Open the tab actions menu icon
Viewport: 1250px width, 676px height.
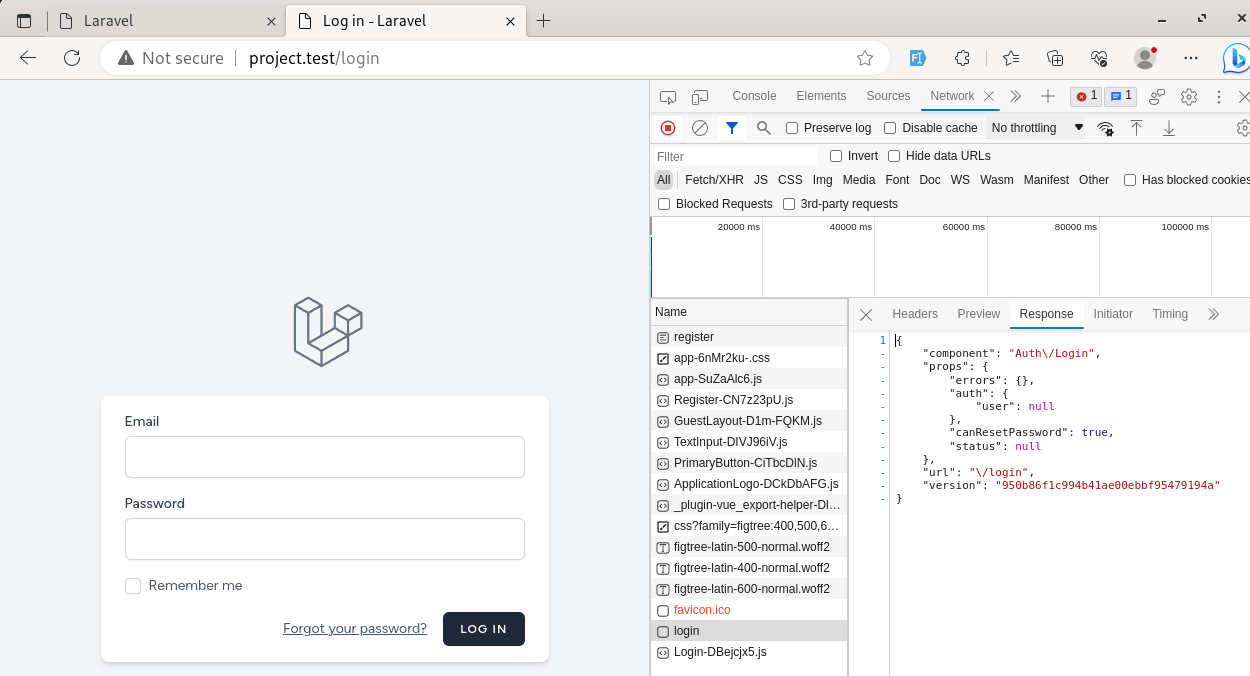[24, 21]
